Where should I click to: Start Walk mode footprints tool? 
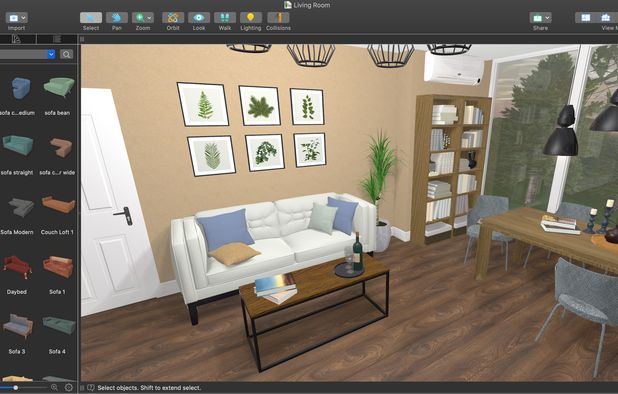pyautogui.click(x=225, y=18)
